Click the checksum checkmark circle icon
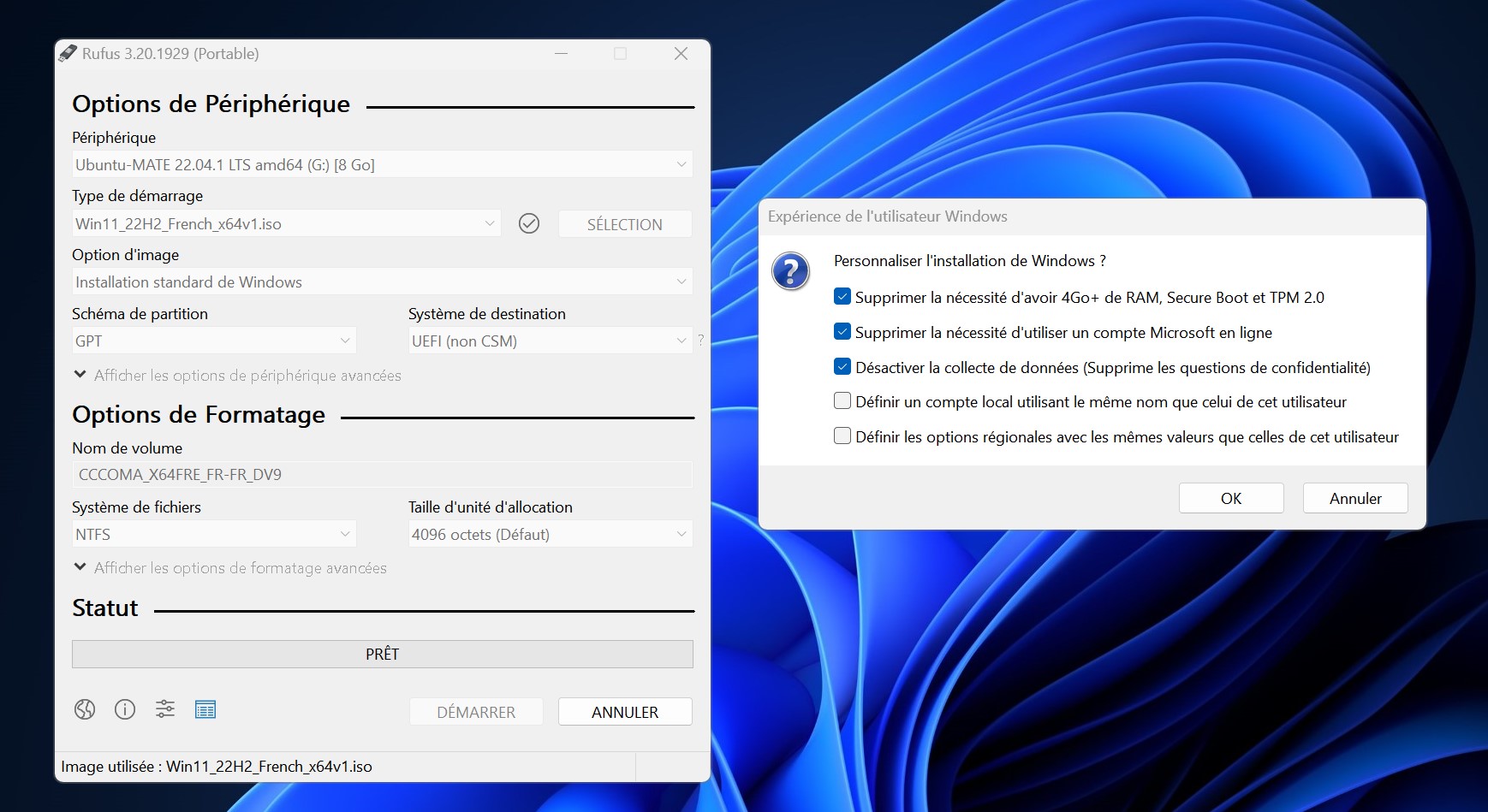Viewport: 1488px width, 812px height. [x=529, y=223]
